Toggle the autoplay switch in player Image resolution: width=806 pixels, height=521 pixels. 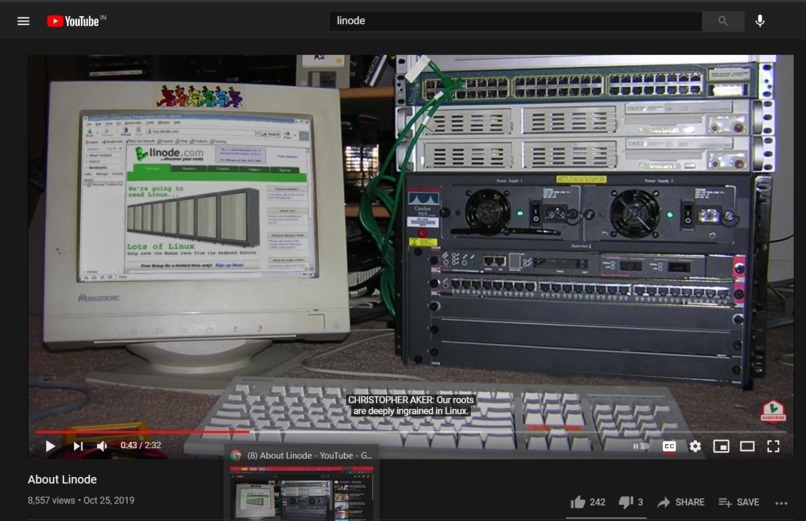click(x=639, y=446)
